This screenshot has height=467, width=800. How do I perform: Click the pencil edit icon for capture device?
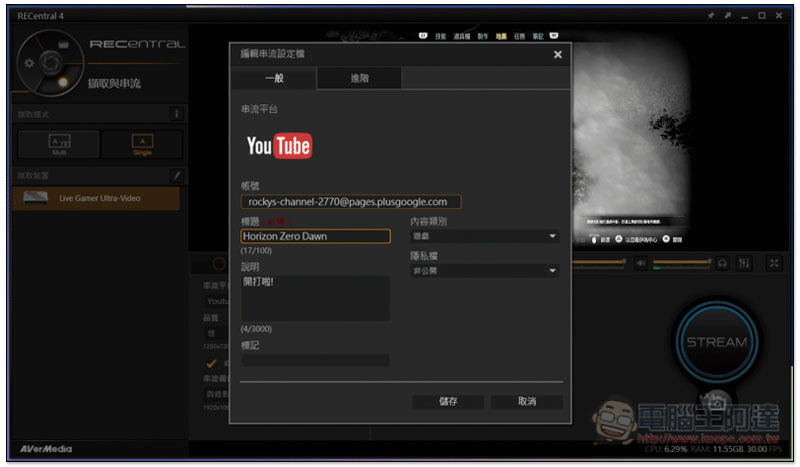pos(177,176)
